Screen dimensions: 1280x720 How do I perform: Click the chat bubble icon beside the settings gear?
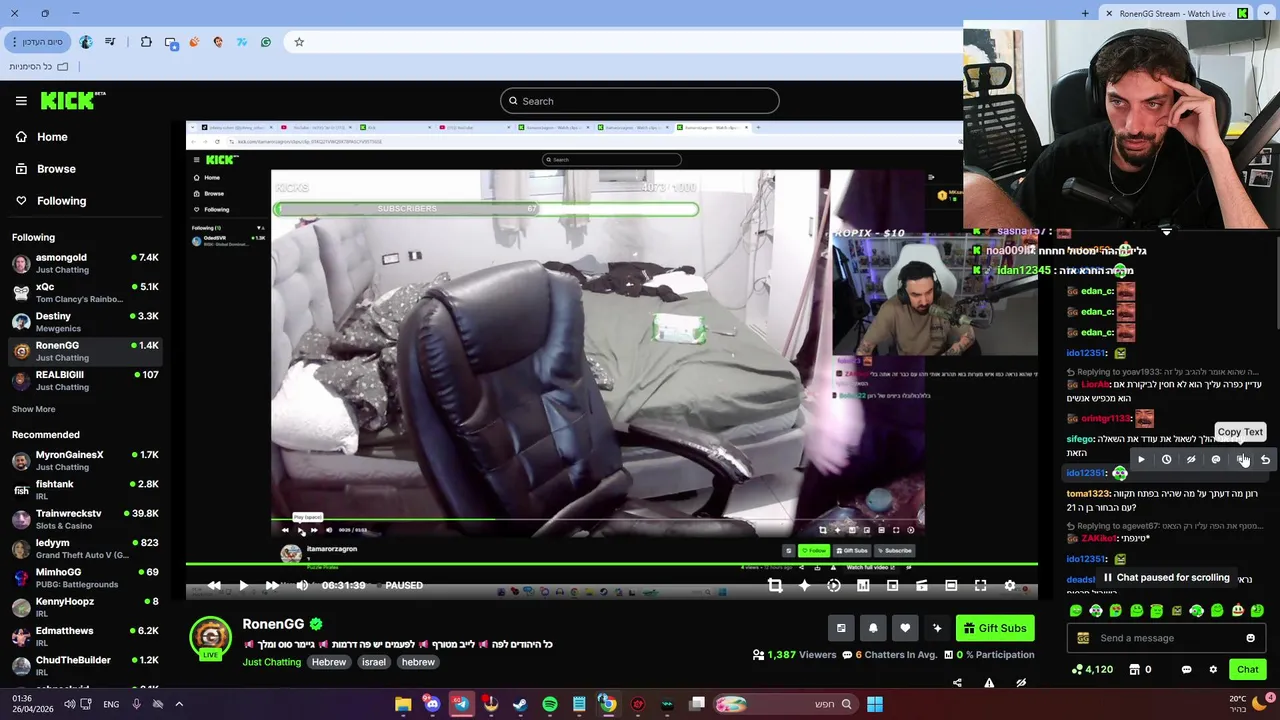click(x=1187, y=670)
